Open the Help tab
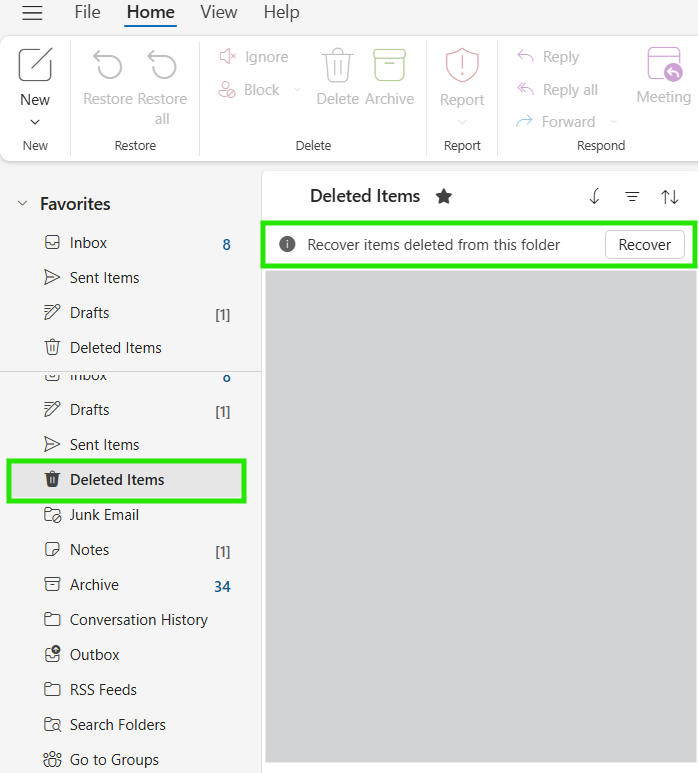 [x=281, y=12]
